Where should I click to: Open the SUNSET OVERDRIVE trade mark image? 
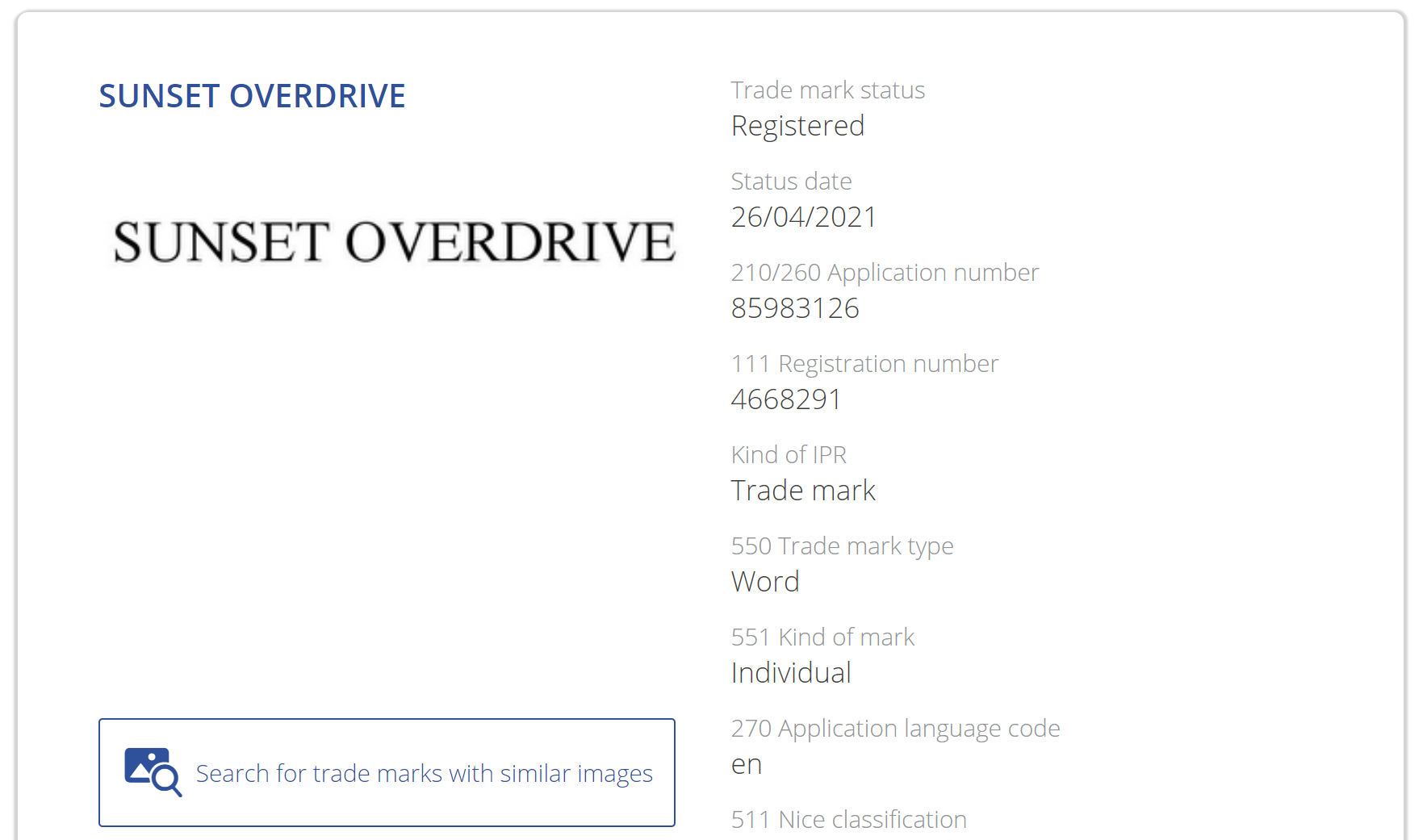(394, 242)
